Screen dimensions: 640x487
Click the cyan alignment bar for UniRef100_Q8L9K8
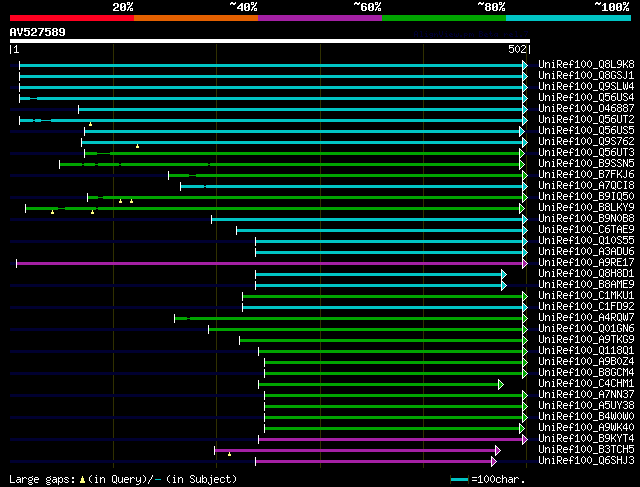pyautogui.click(x=271, y=65)
